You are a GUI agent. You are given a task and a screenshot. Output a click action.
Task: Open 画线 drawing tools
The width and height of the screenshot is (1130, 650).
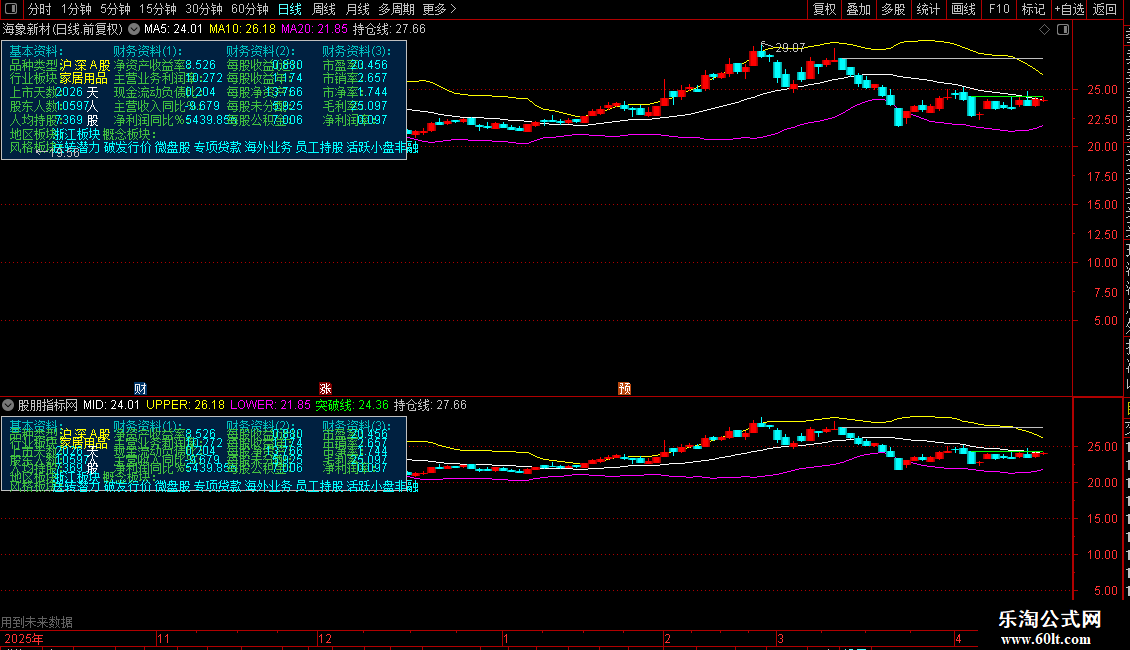tap(963, 9)
